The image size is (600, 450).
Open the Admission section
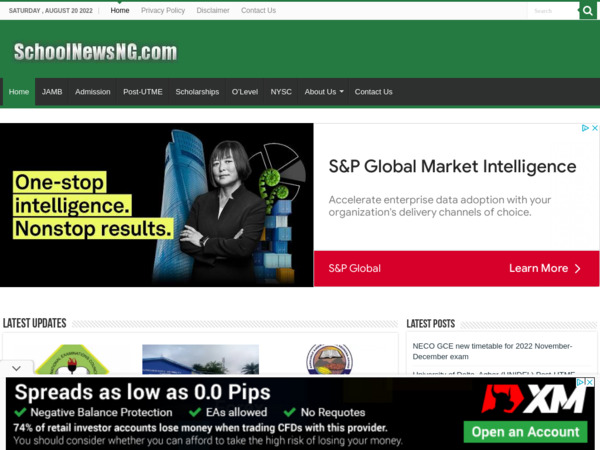(93, 92)
